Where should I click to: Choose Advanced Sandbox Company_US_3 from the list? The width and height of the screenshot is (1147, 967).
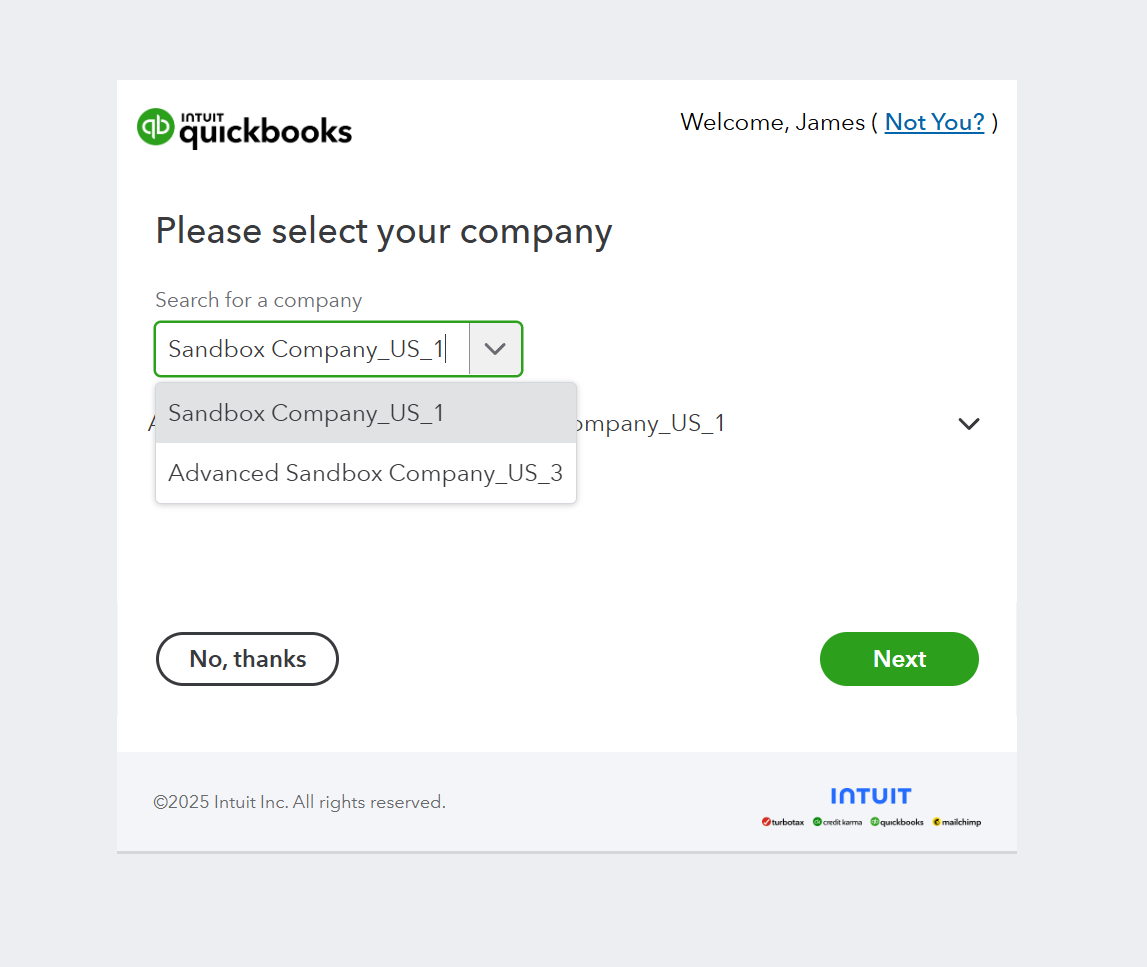[365, 473]
